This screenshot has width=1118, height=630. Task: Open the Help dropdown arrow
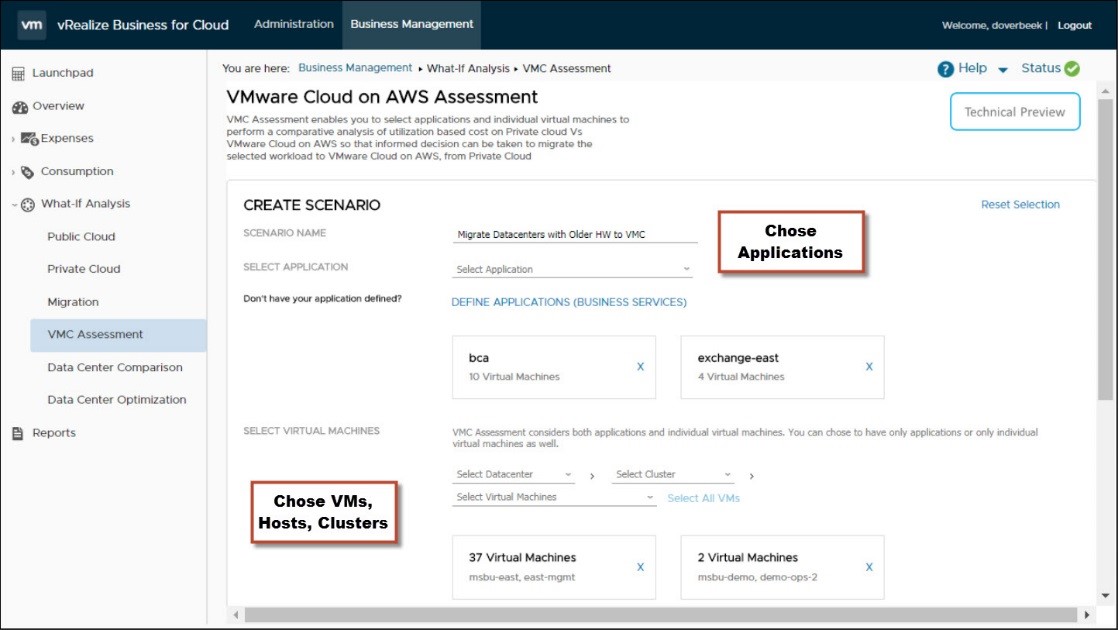click(x=1002, y=70)
